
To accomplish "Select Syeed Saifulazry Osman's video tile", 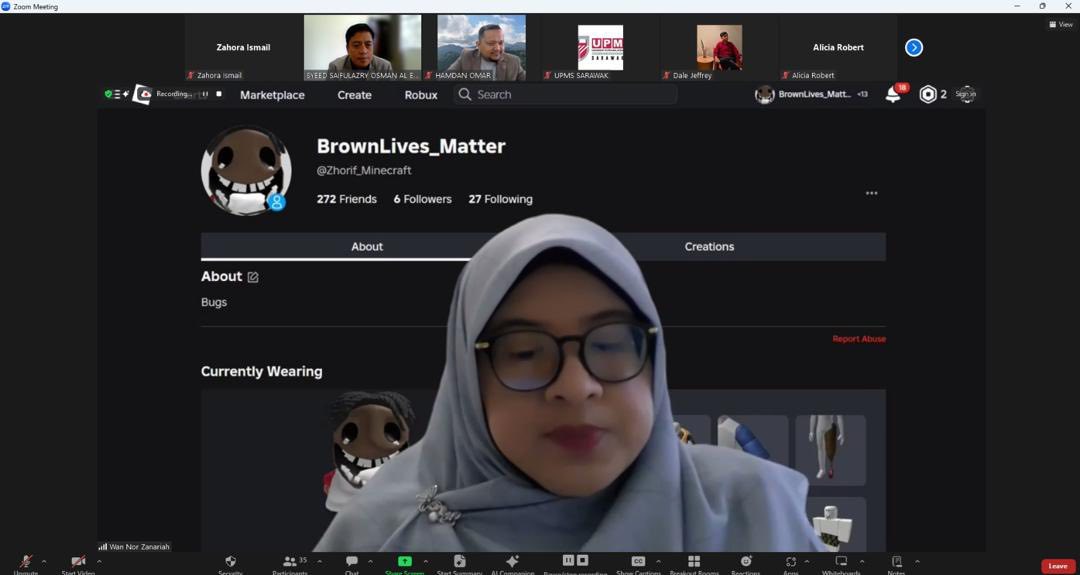I will [362, 48].
